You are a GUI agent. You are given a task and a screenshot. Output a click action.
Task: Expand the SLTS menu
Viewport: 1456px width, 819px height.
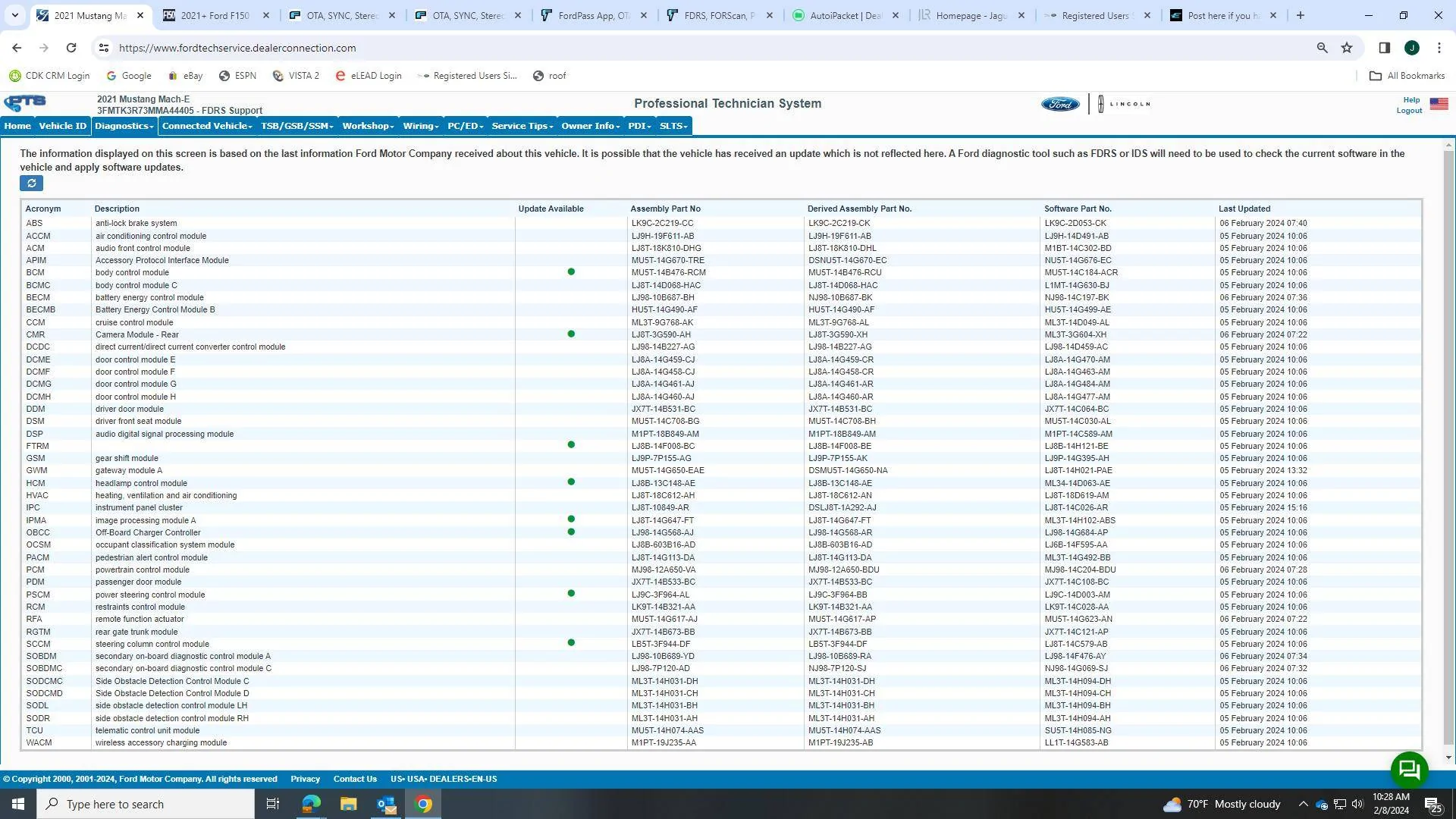point(673,126)
